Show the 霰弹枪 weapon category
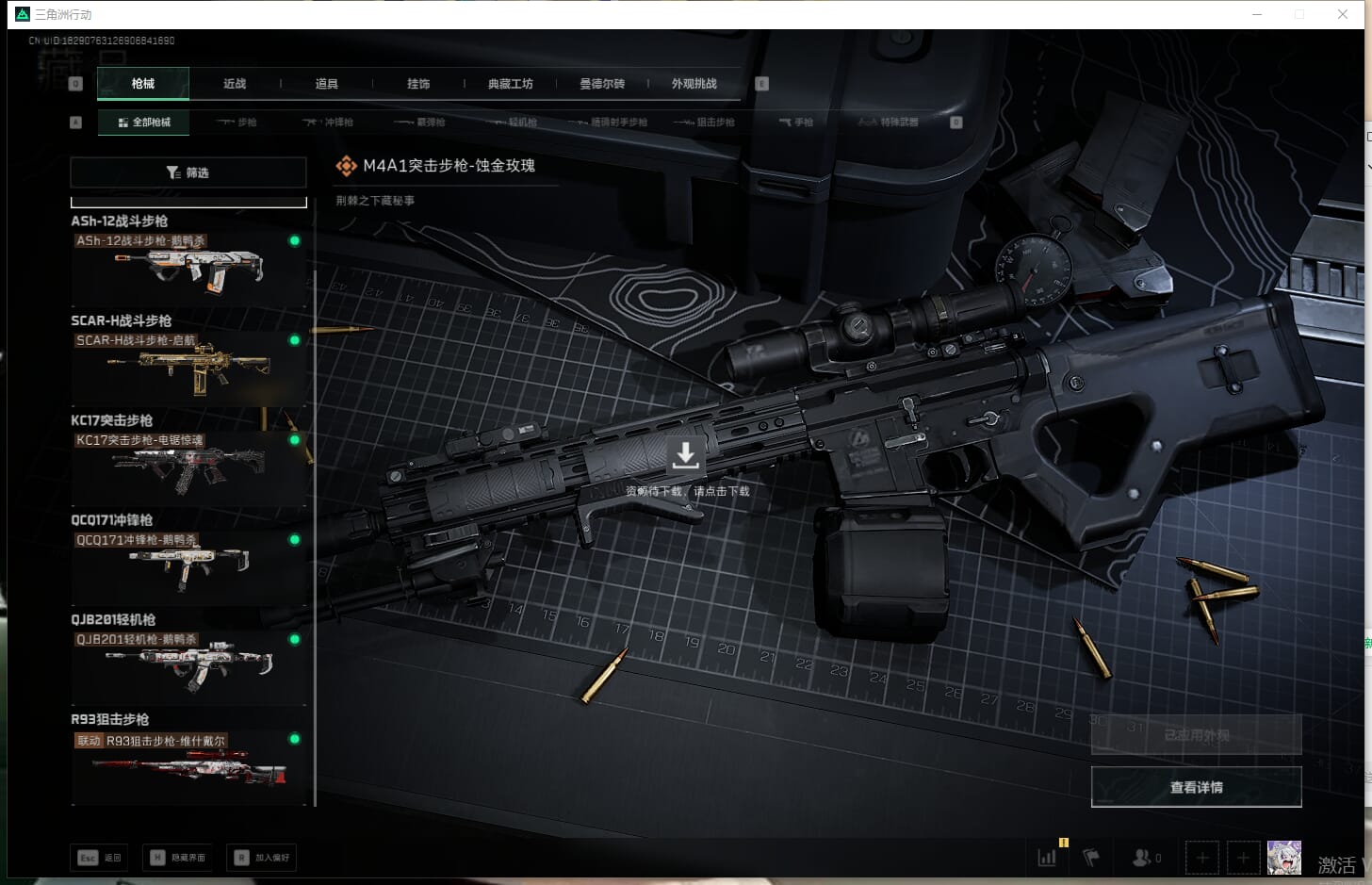 (419, 123)
